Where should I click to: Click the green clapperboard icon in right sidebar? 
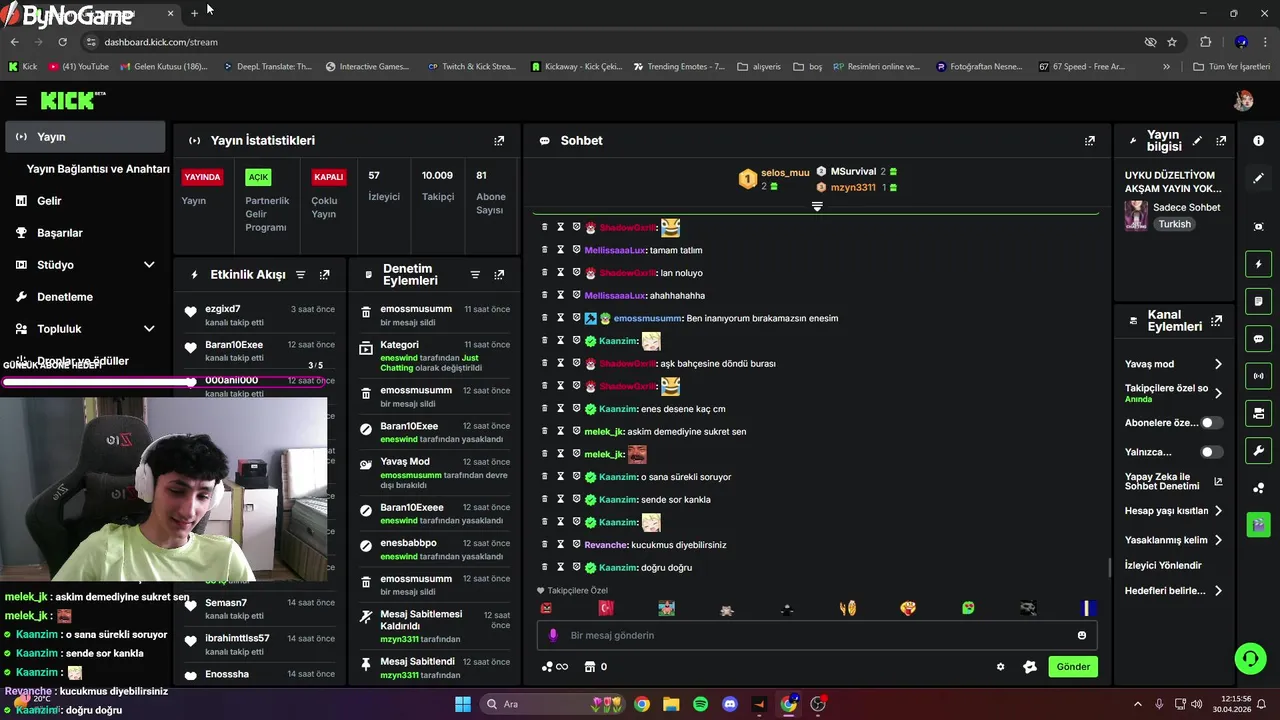pos(1258,524)
